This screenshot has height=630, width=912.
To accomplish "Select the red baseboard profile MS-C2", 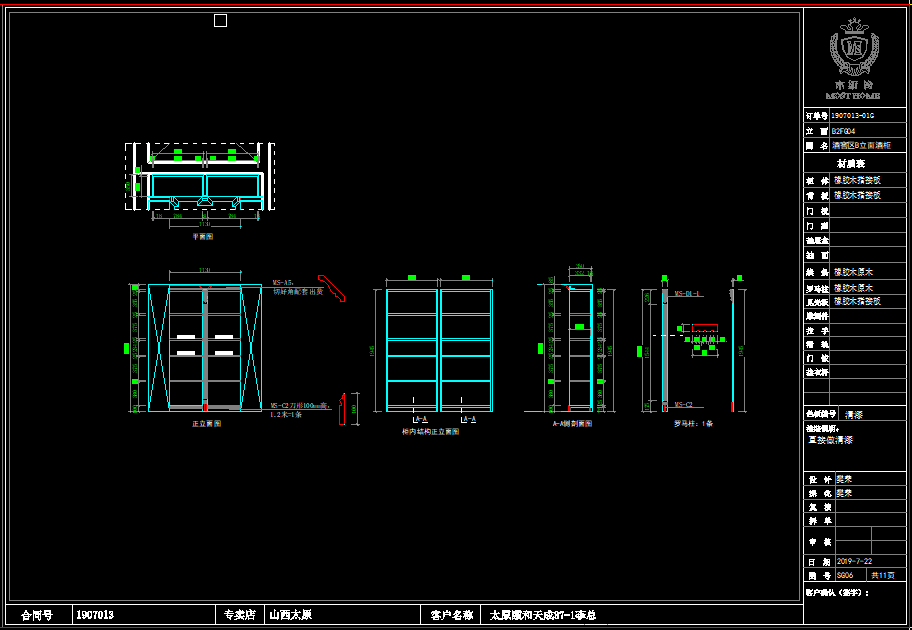I will pos(342,408).
